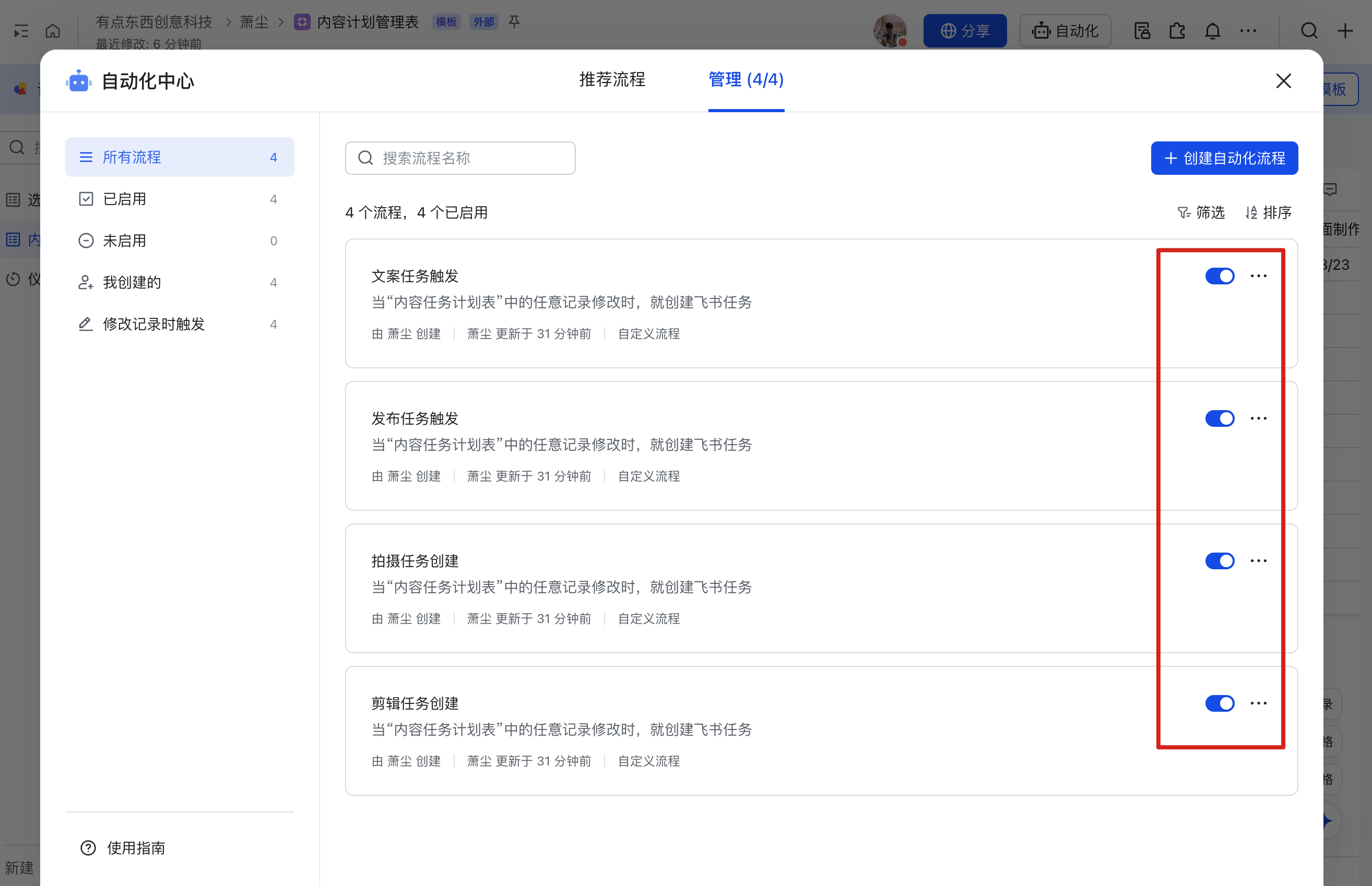
Task: Open more options for 发布任务触发
Action: pyautogui.click(x=1259, y=418)
